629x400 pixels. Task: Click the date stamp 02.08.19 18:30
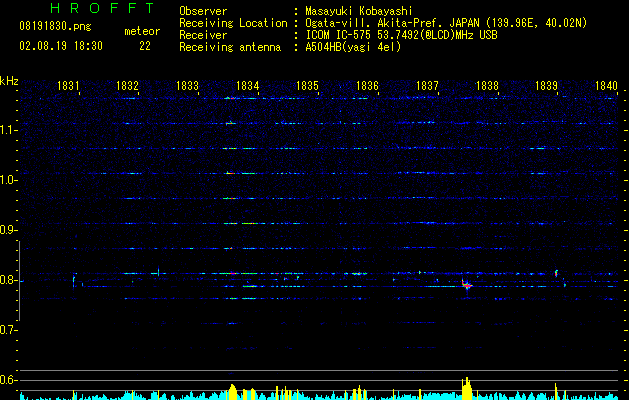point(61,46)
